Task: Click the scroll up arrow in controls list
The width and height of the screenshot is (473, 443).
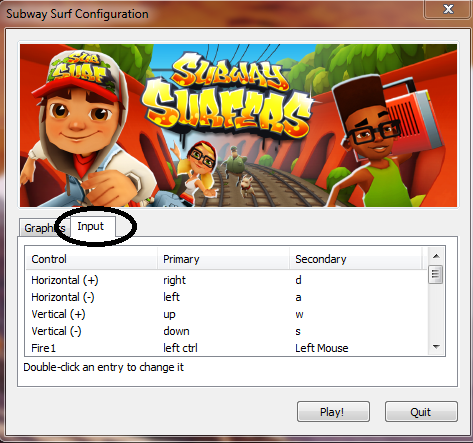Action: coord(436,256)
